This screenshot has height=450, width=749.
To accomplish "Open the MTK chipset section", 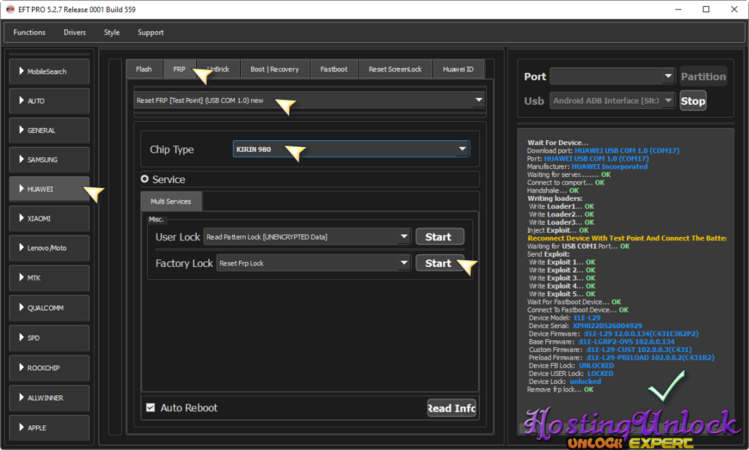I will [50, 277].
